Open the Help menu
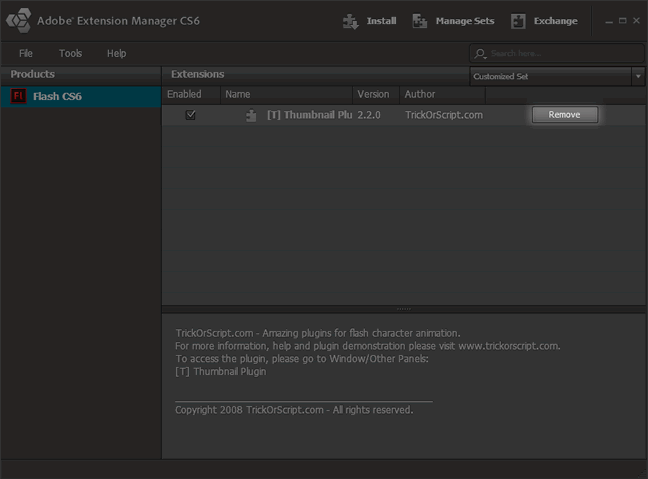The height and width of the screenshot is (479, 648). 117,53
